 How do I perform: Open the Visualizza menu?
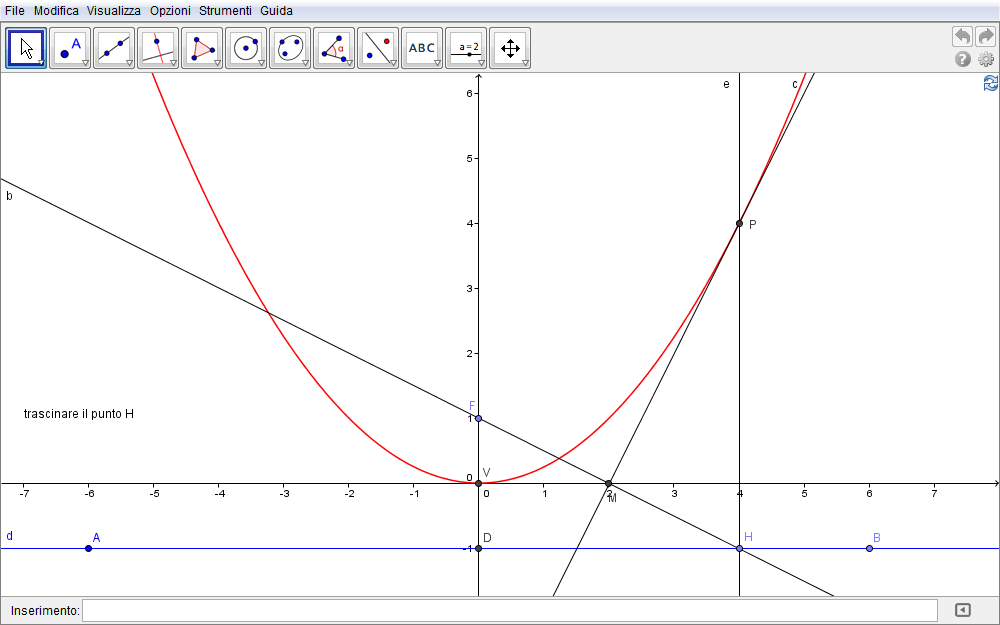coord(113,11)
